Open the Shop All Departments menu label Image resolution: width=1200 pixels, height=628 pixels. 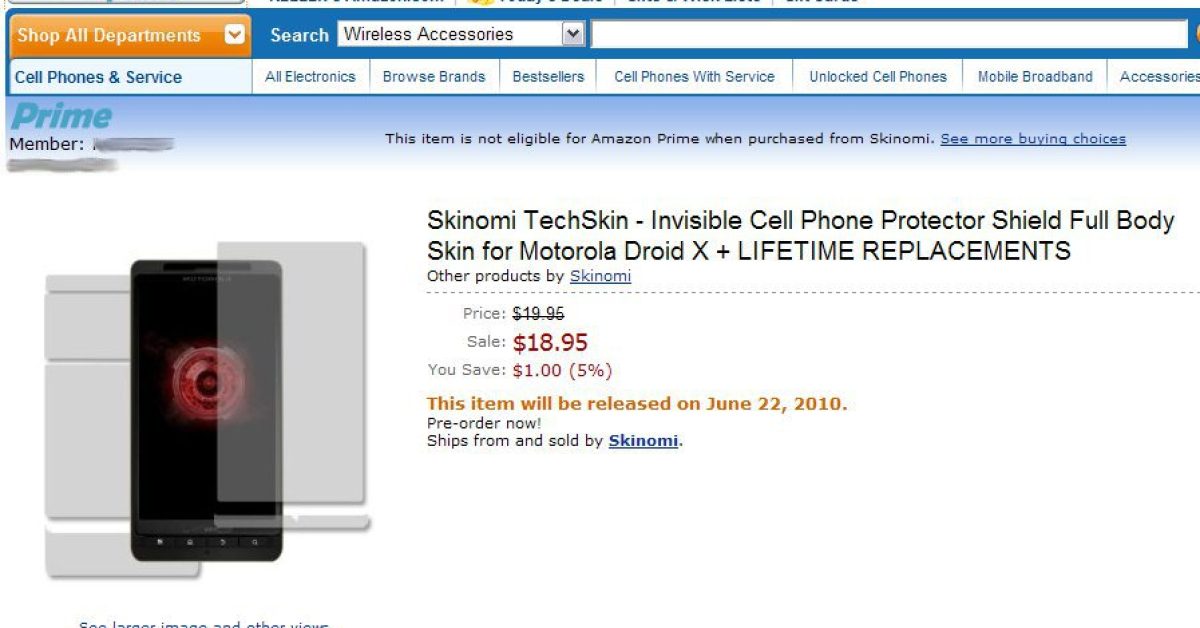pyautogui.click(x=109, y=35)
